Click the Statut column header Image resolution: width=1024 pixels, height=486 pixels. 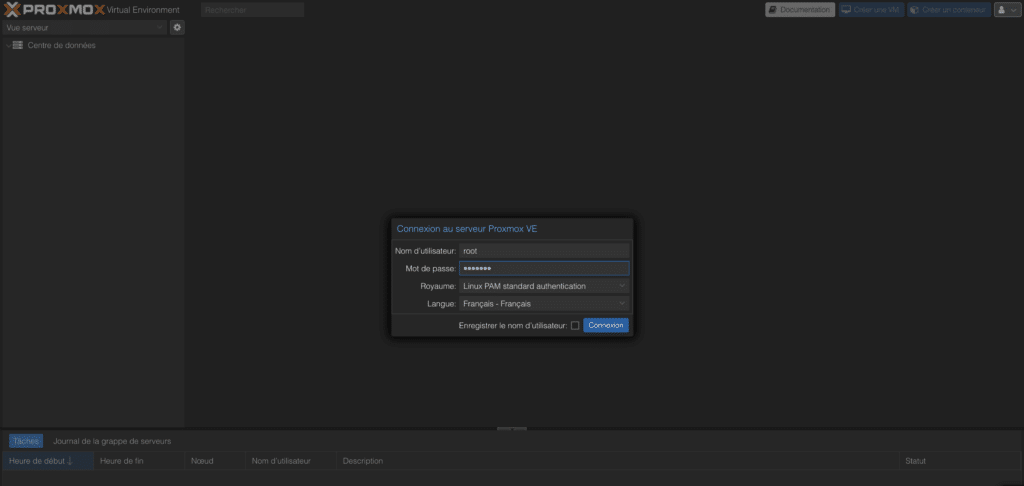point(960,461)
